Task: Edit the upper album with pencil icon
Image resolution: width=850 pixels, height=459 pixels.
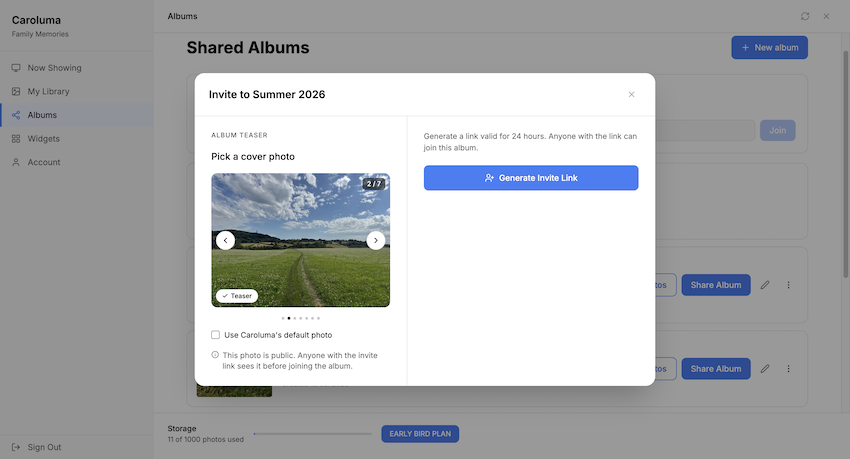Action: click(765, 285)
